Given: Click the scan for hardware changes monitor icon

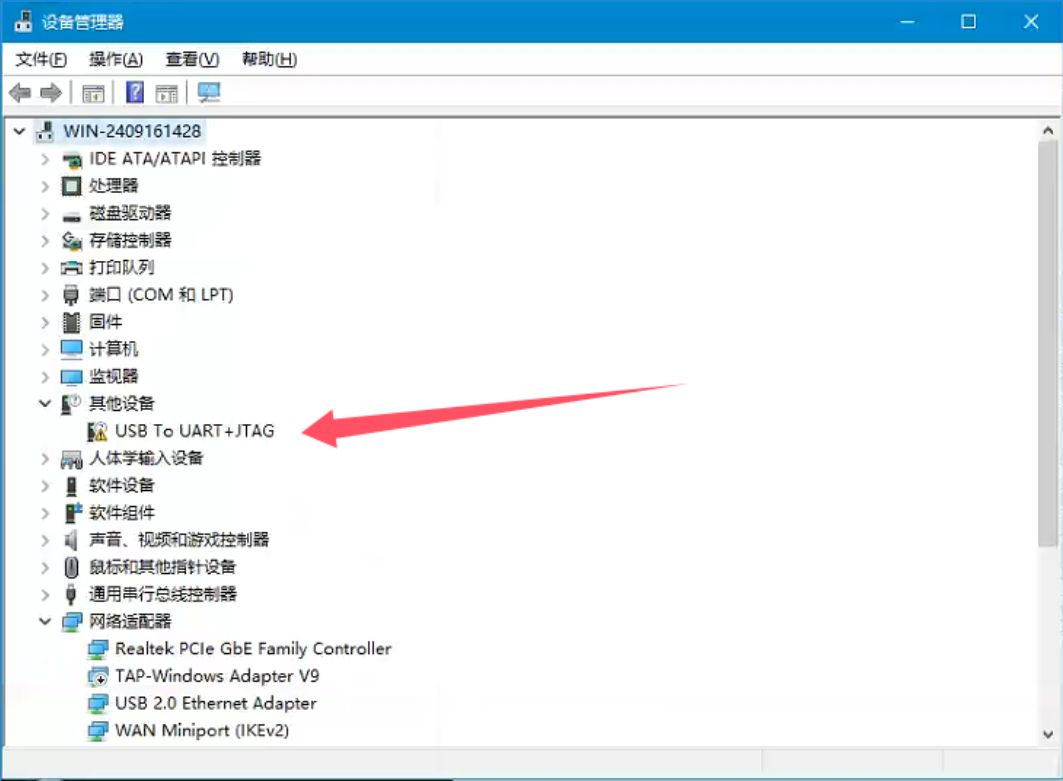Looking at the screenshot, I should click(x=209, y=92).
